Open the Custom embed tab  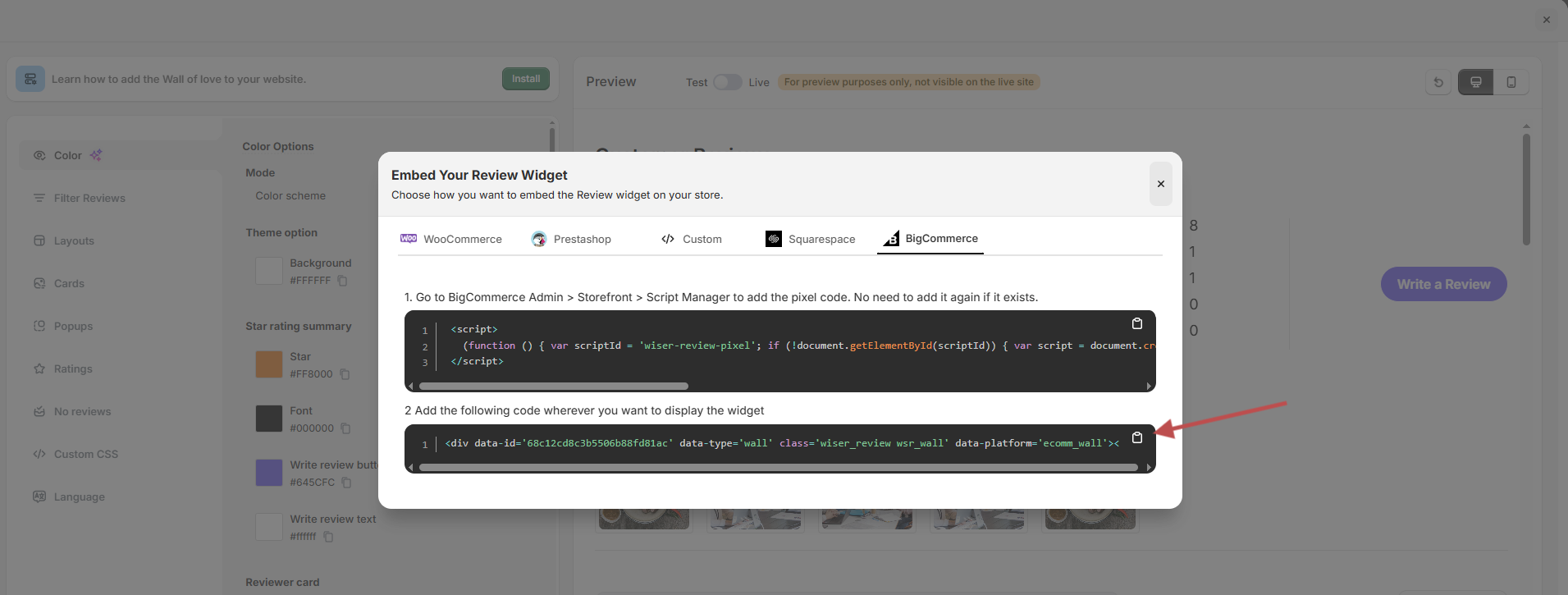[692, 239]
